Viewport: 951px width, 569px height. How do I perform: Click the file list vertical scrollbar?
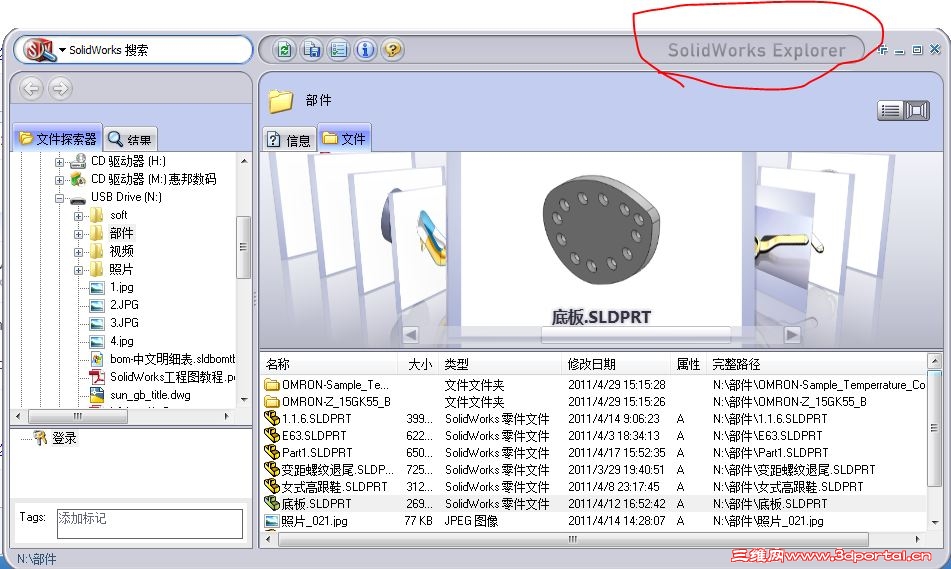(935, 442)
